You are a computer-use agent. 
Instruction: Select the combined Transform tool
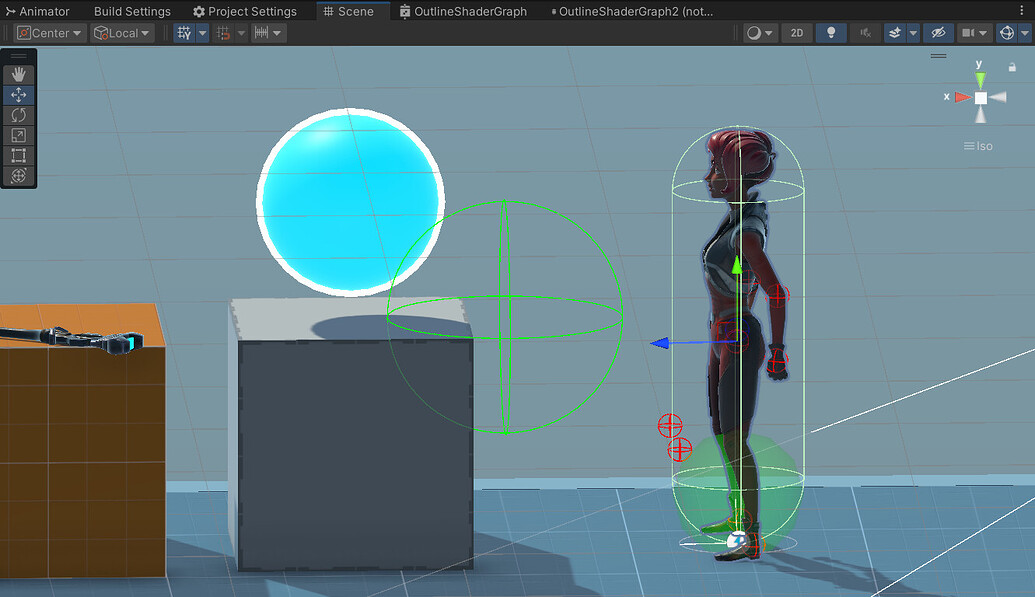[x=18, y=175]
